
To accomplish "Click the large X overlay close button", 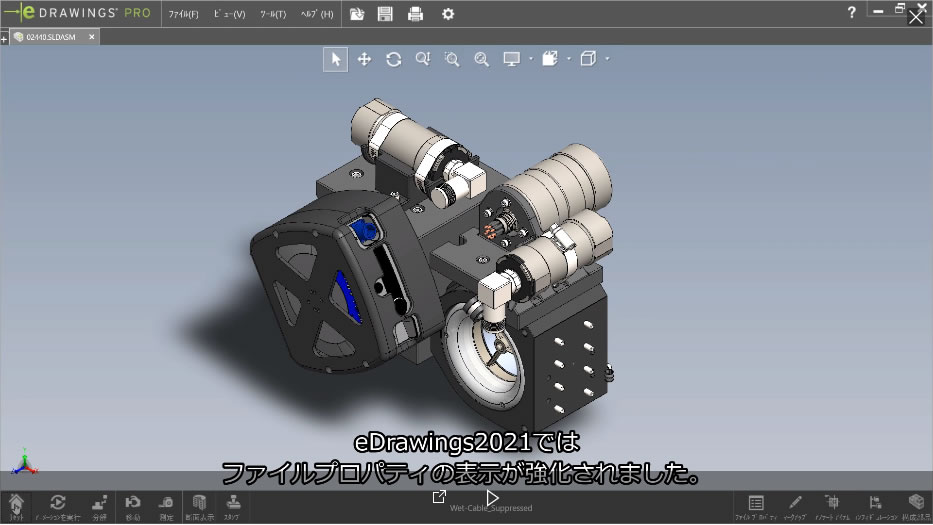I will (x=916, y=17).
